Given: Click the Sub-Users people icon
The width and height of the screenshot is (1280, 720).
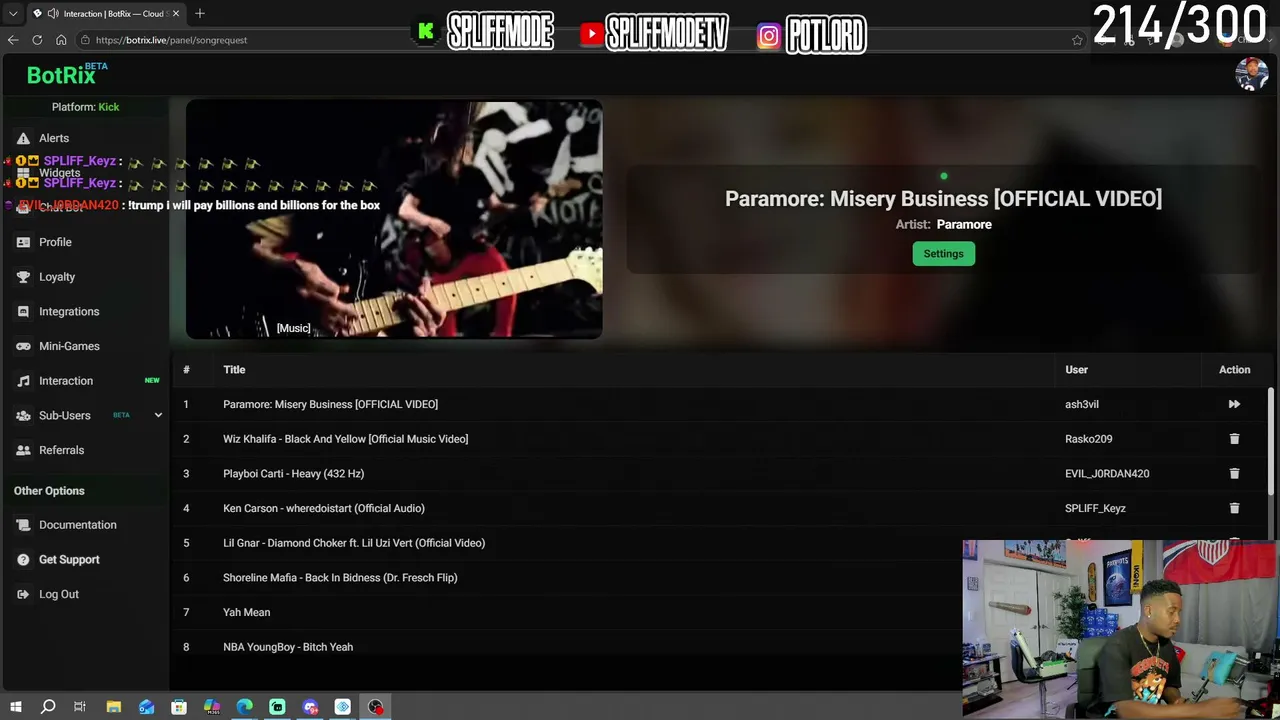Looking at the screenshot, I should pyautogui.click(x=23, y=415).
